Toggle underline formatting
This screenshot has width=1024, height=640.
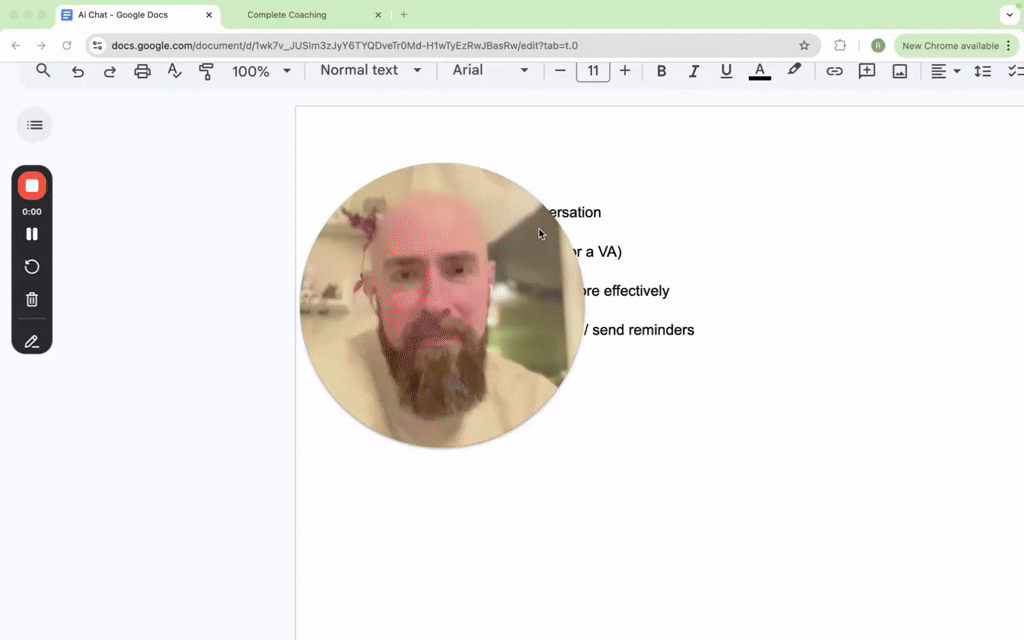[726, 71]
